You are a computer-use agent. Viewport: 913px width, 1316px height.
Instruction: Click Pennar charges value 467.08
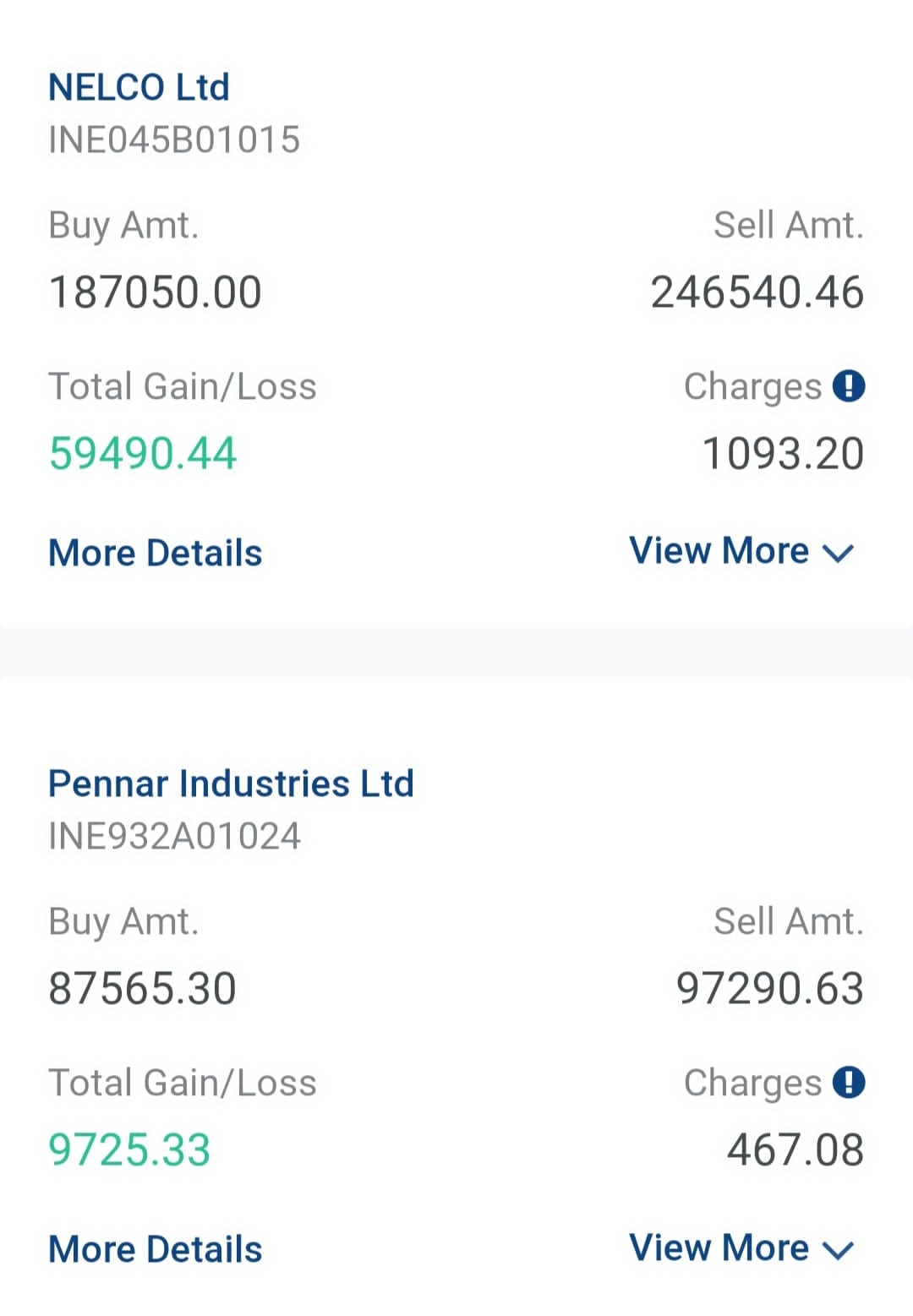[x=795, y=1150]
